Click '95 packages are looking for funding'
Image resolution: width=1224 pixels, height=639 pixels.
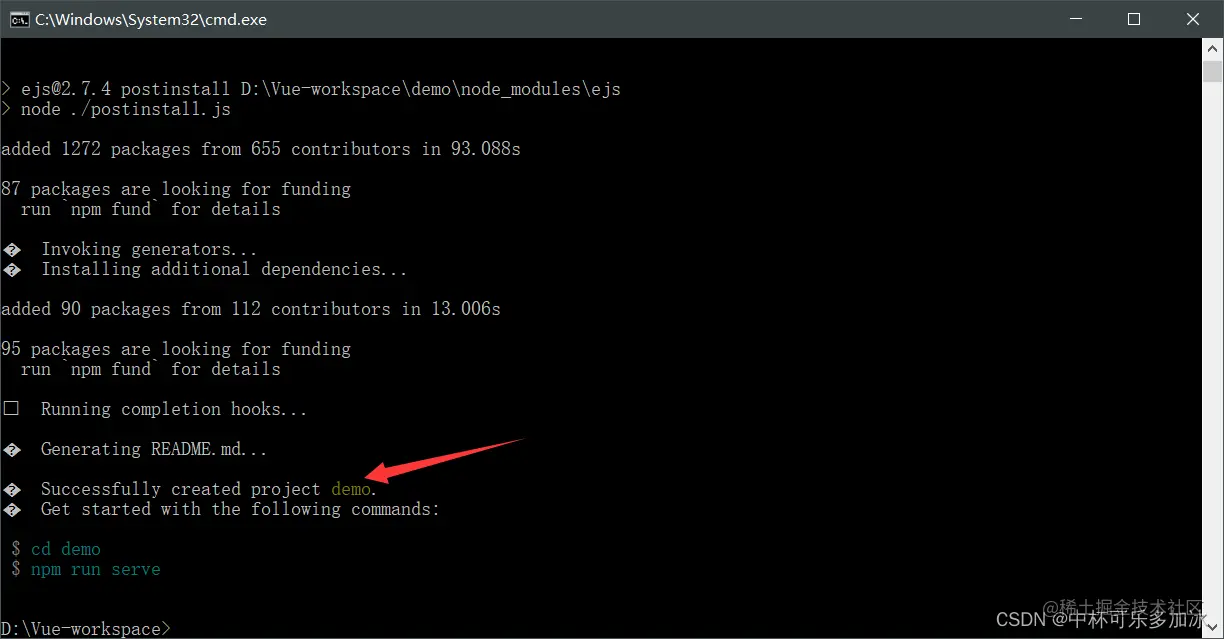(x=176, y=349)
